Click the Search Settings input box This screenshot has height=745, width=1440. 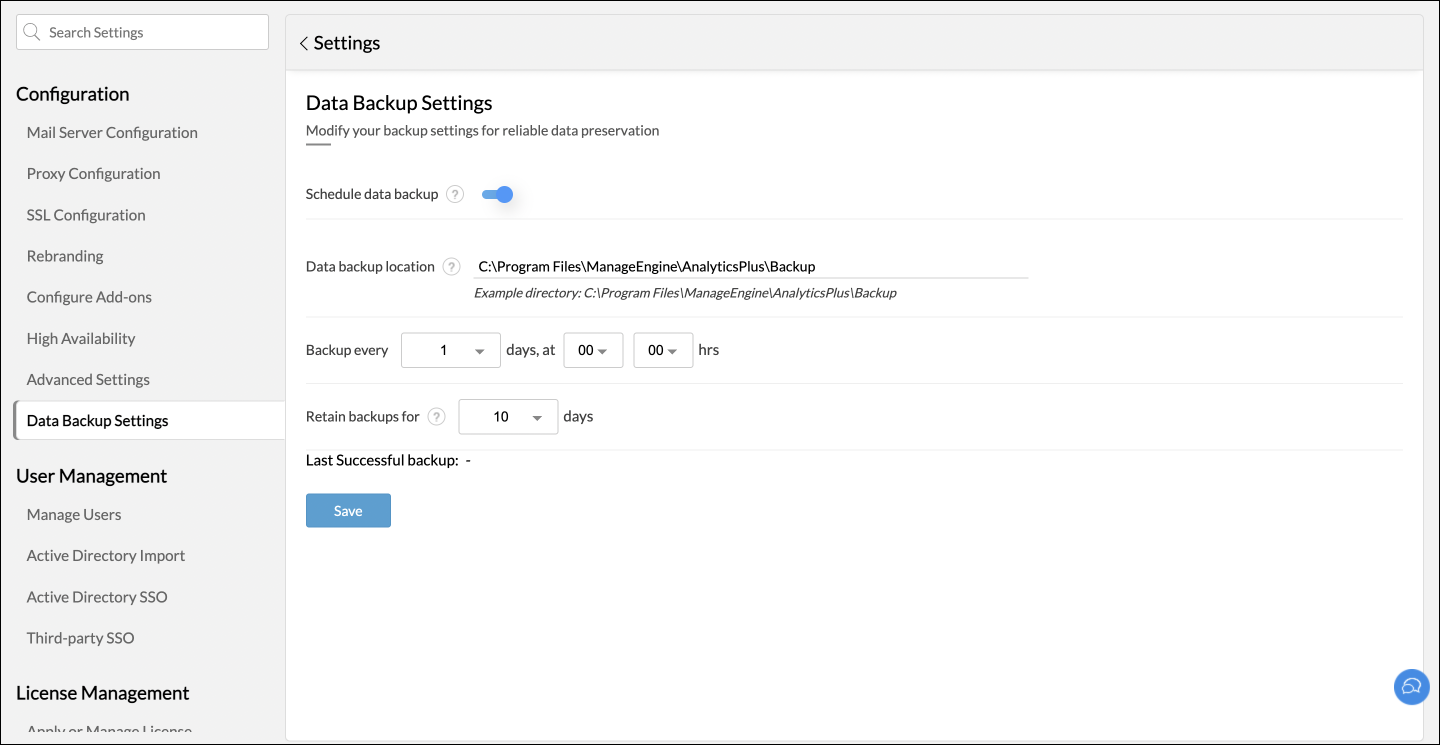click(x=150, y=32)
